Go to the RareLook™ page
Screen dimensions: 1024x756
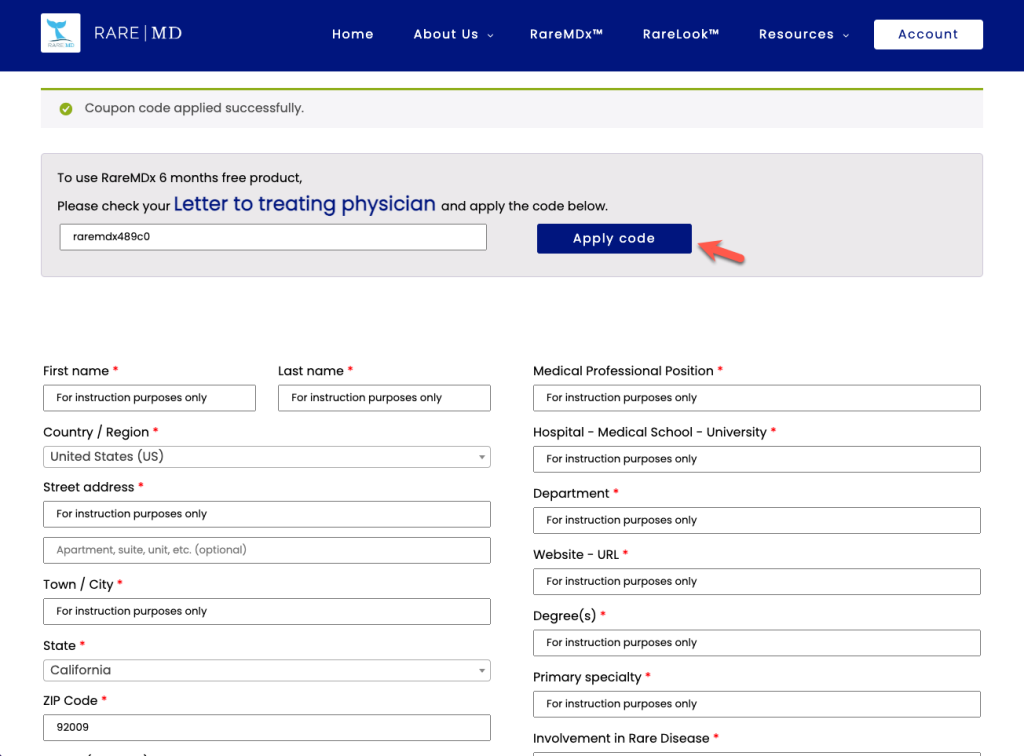(x=680, y=34)
